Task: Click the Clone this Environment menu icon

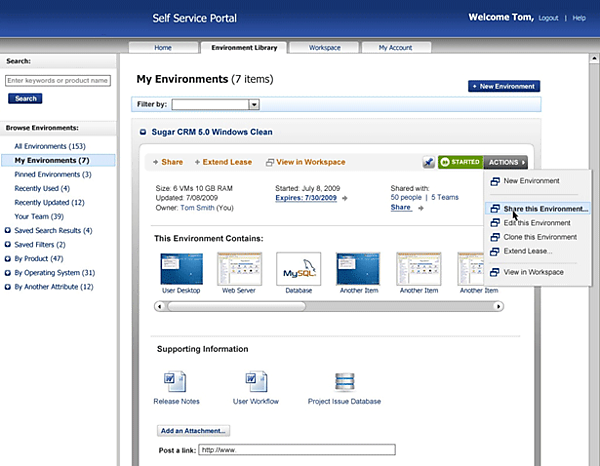Action: 495,238
